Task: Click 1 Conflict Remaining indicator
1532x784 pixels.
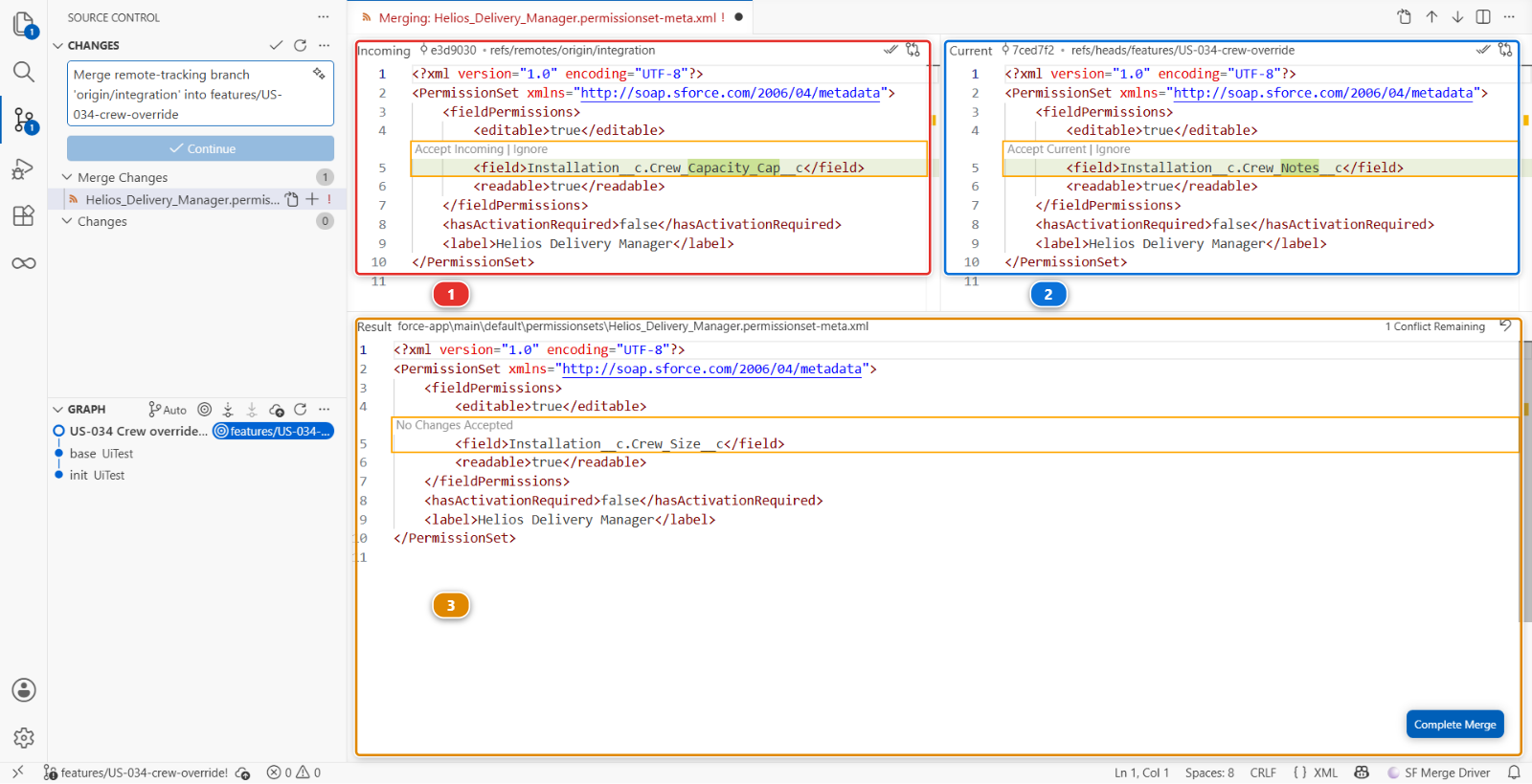Action: point(1434,326)
